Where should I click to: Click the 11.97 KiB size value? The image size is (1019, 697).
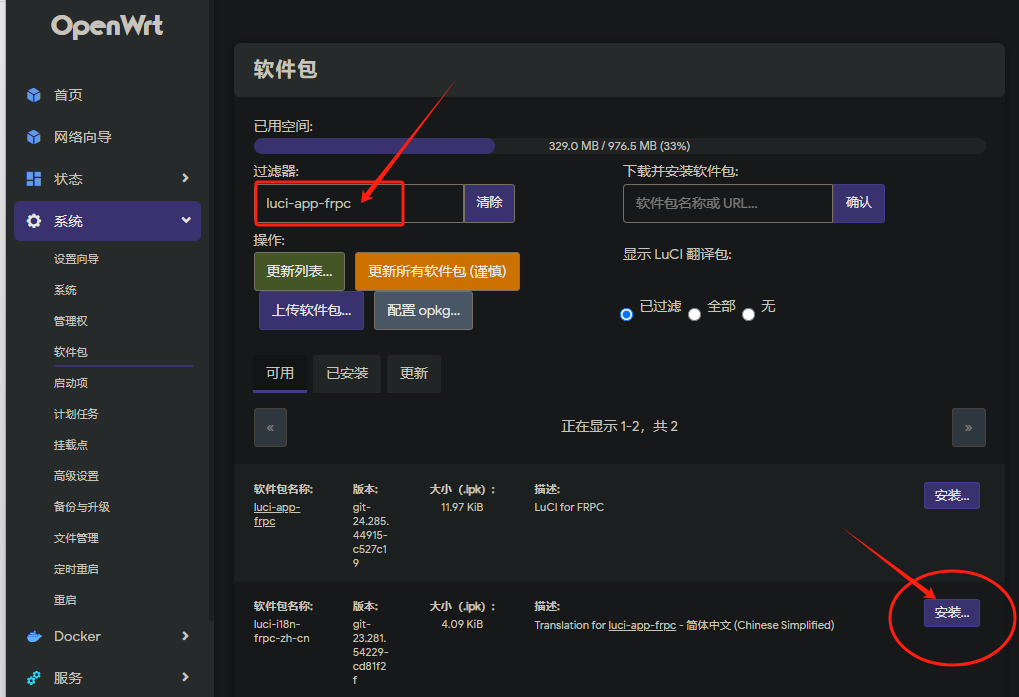click(462, 507)
